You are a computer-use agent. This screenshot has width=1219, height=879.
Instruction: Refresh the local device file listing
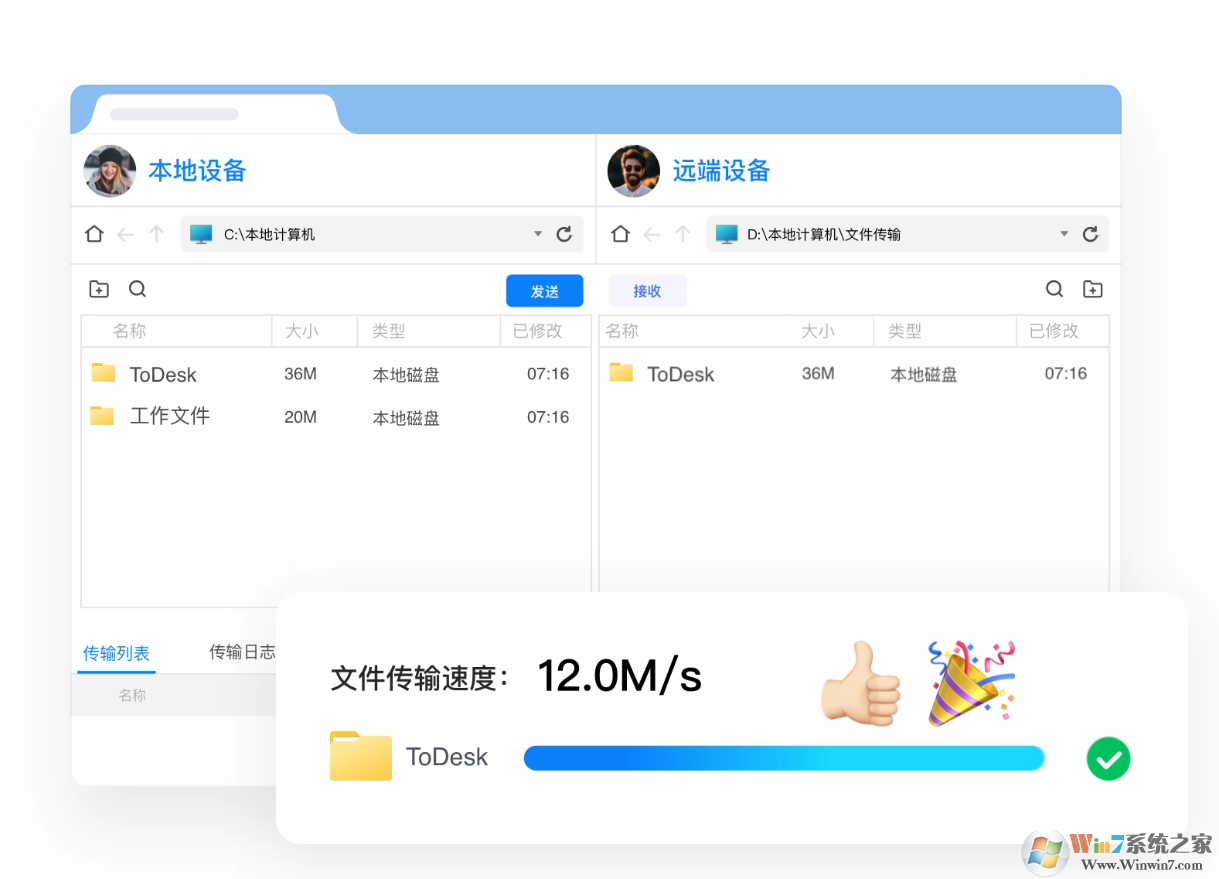tap(565, 233)
